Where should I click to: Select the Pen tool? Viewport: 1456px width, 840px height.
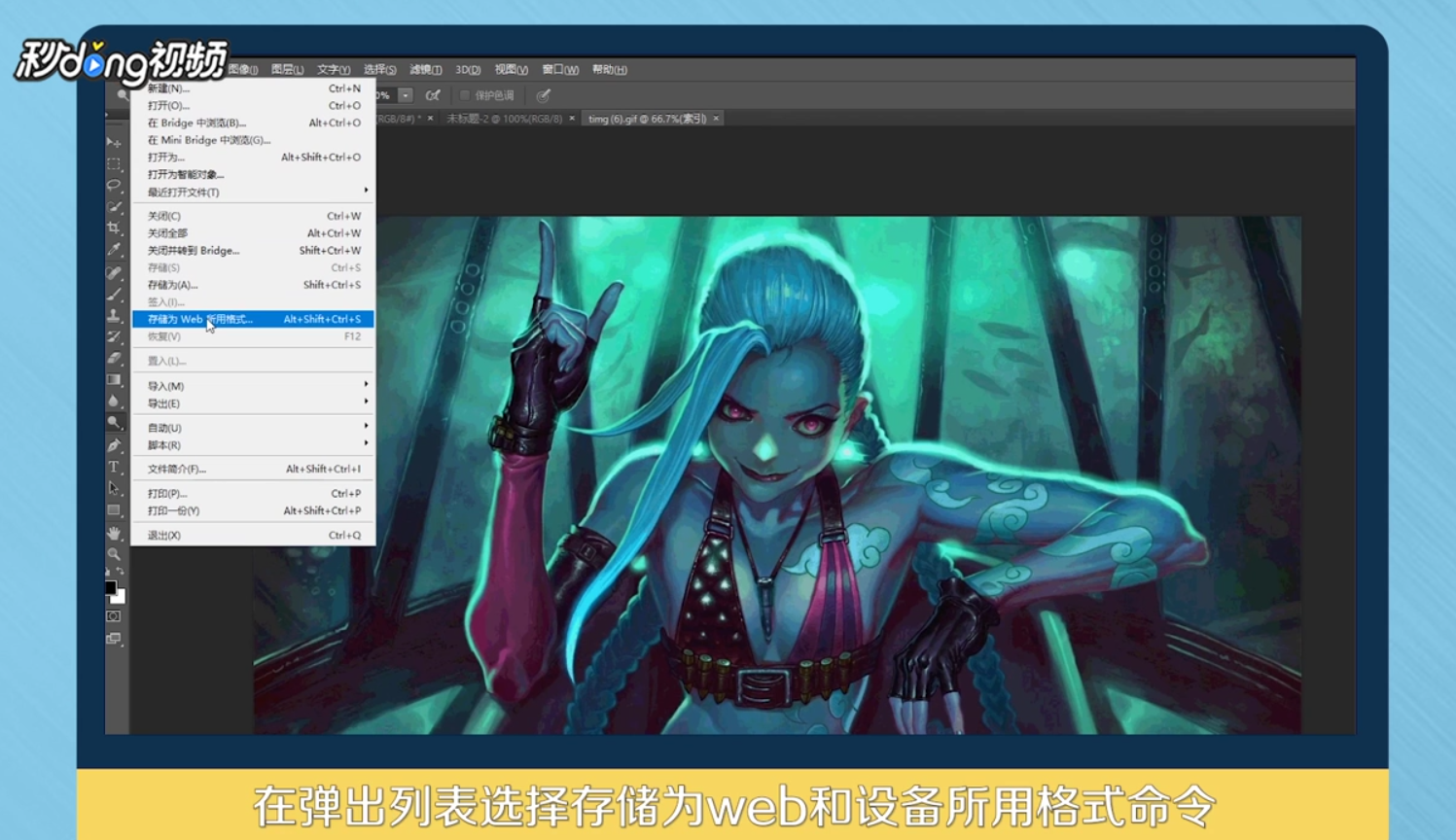tap(114, 445)
